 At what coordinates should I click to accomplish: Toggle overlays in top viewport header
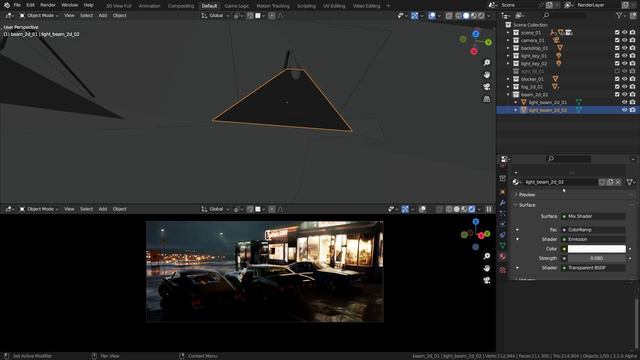coord(431,16)
